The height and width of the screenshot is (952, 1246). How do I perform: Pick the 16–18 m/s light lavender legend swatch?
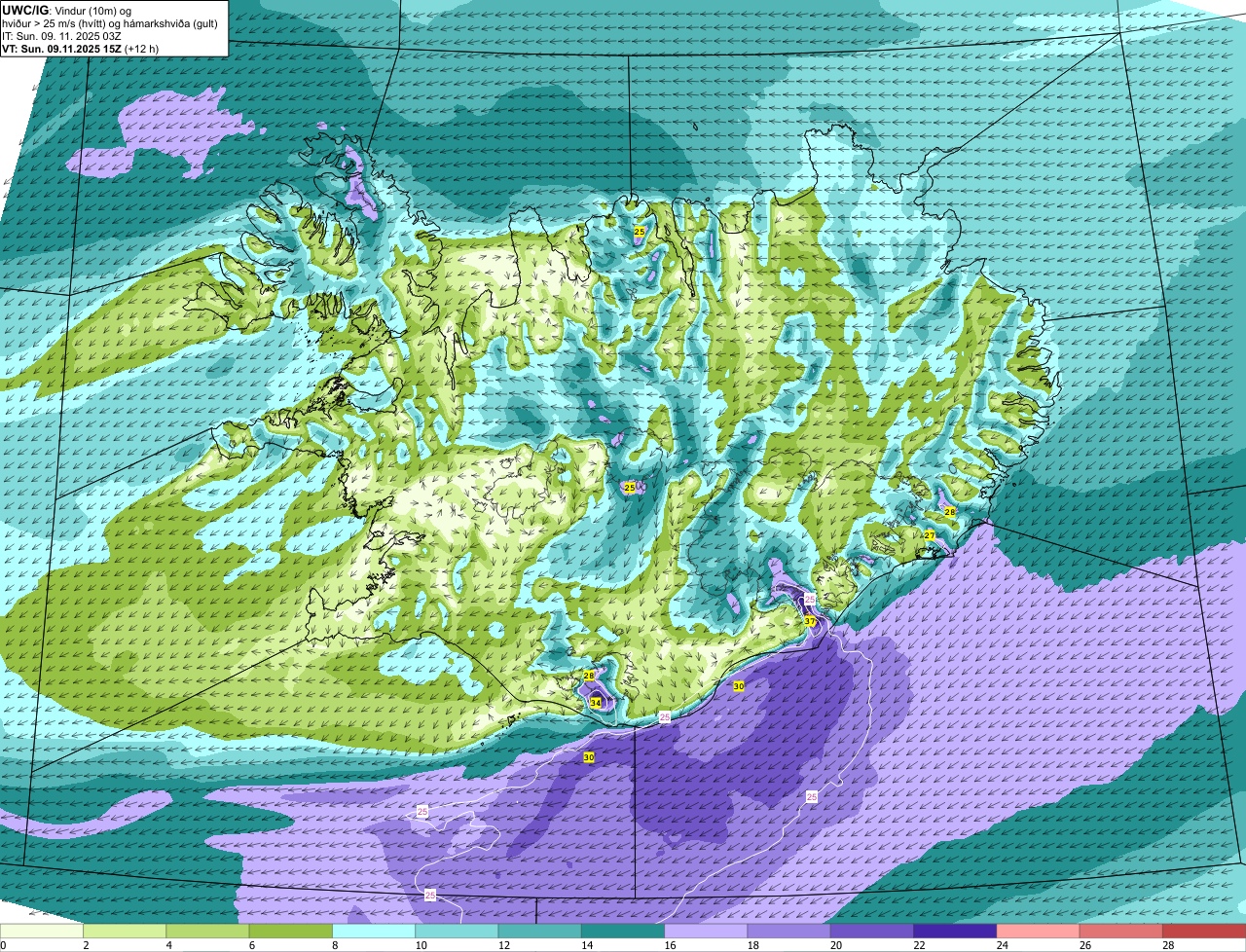coord(706,932)
